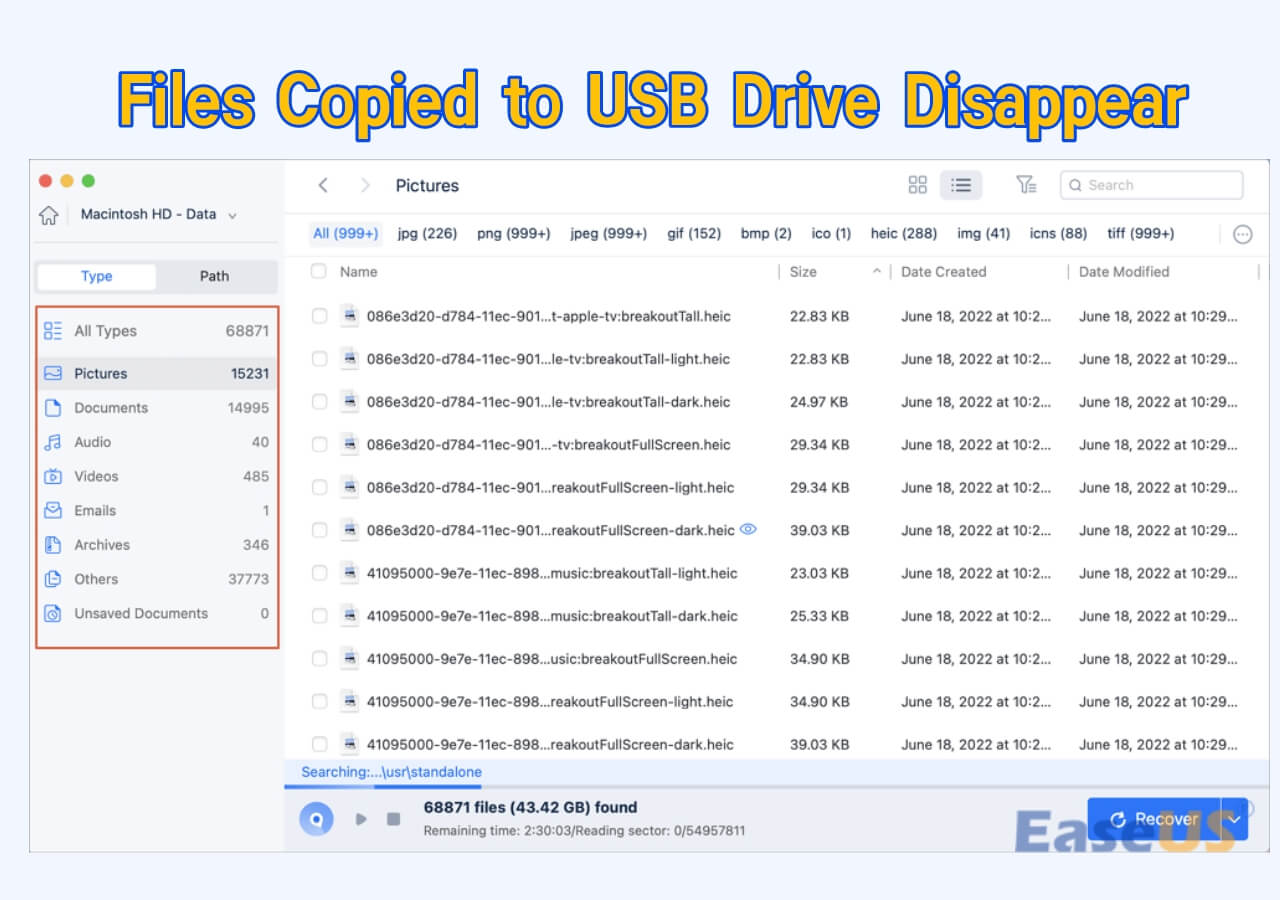The width and height of the screenshot is (1280, 900).
Task: Open more file type filters via ellipsis
Action: 1243,233
